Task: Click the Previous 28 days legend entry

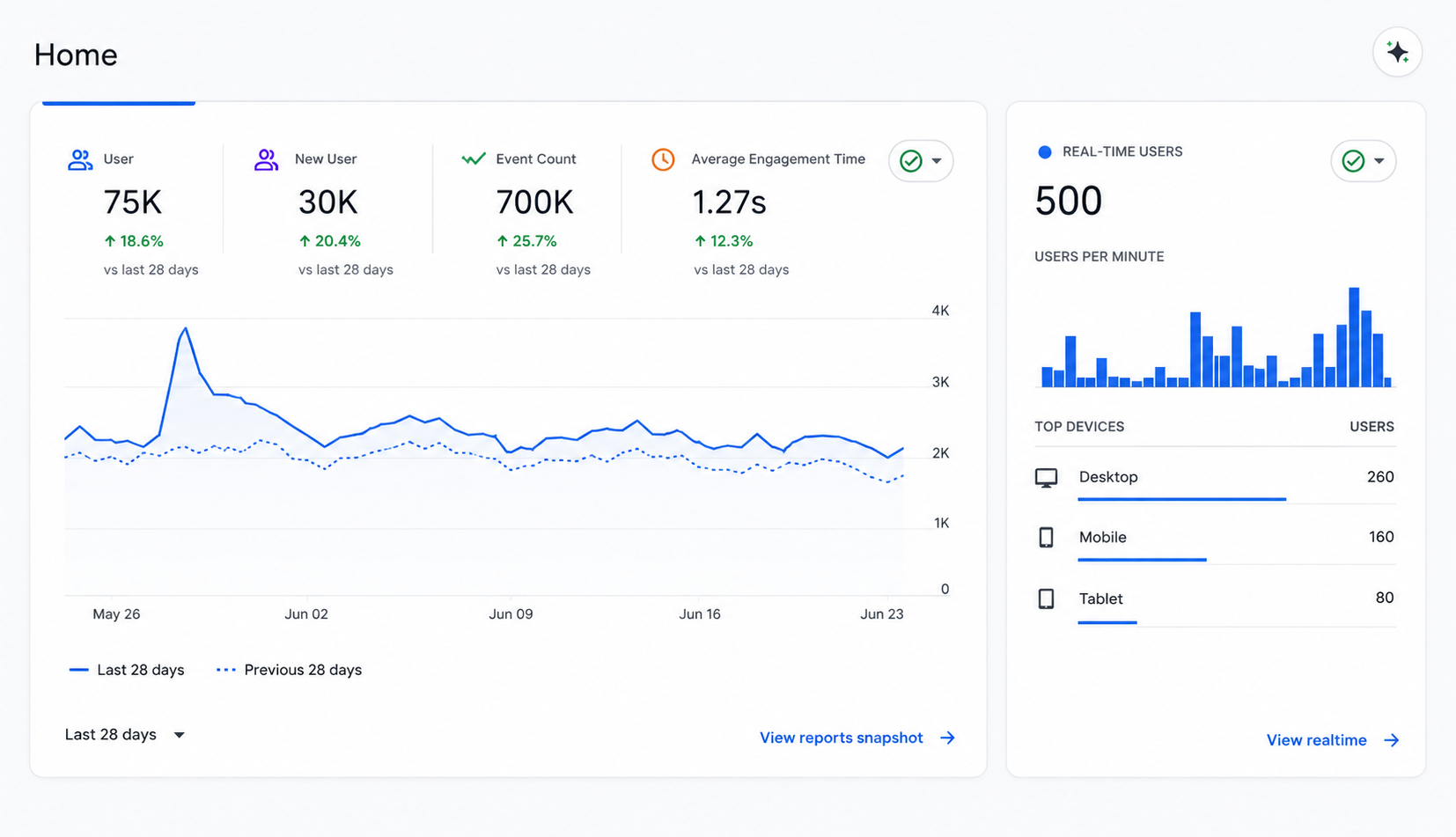Action: [x=289, y=670]
